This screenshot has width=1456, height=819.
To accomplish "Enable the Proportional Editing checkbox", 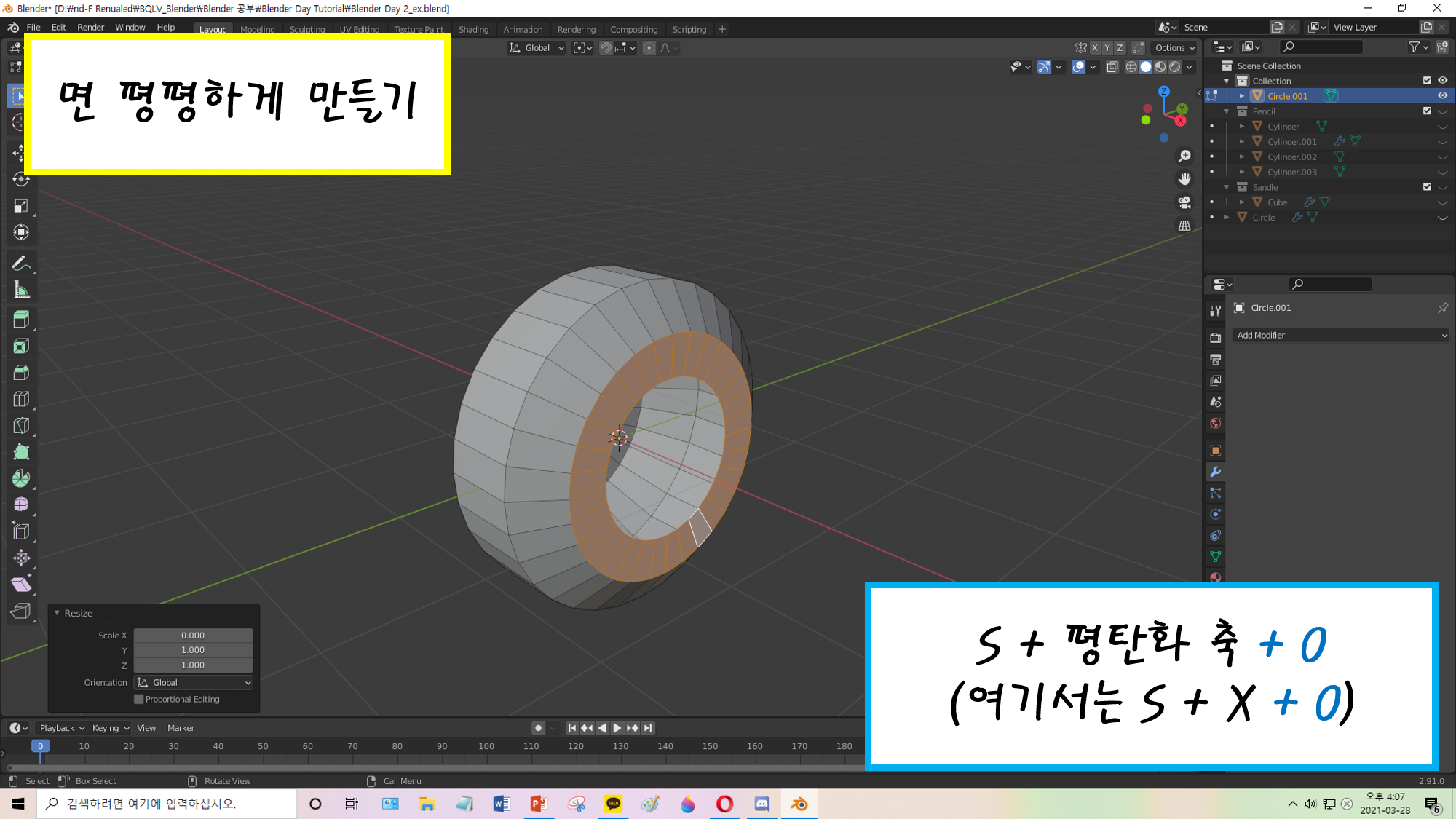I will coord(139,699).
